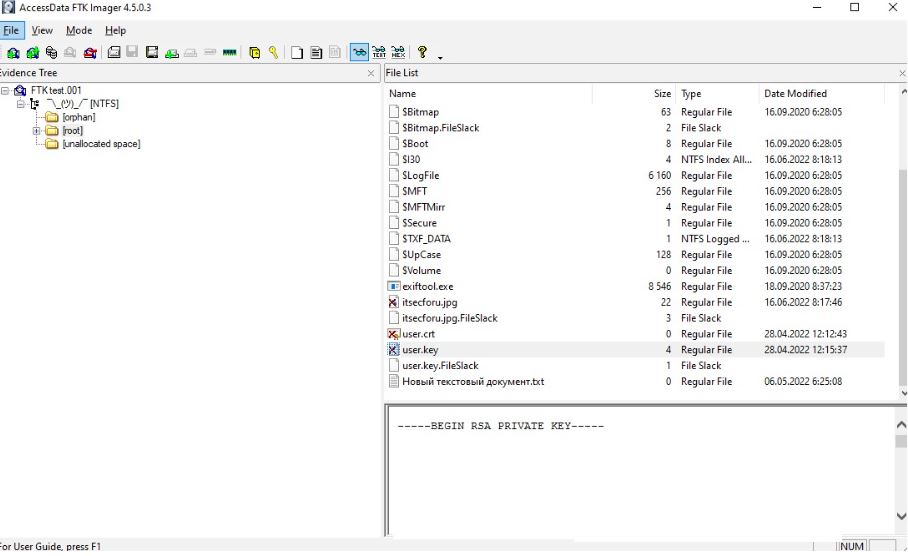Click the Obtain Protected Files icon
Viewport: 908px width, 556px height.
coord(254,53)
